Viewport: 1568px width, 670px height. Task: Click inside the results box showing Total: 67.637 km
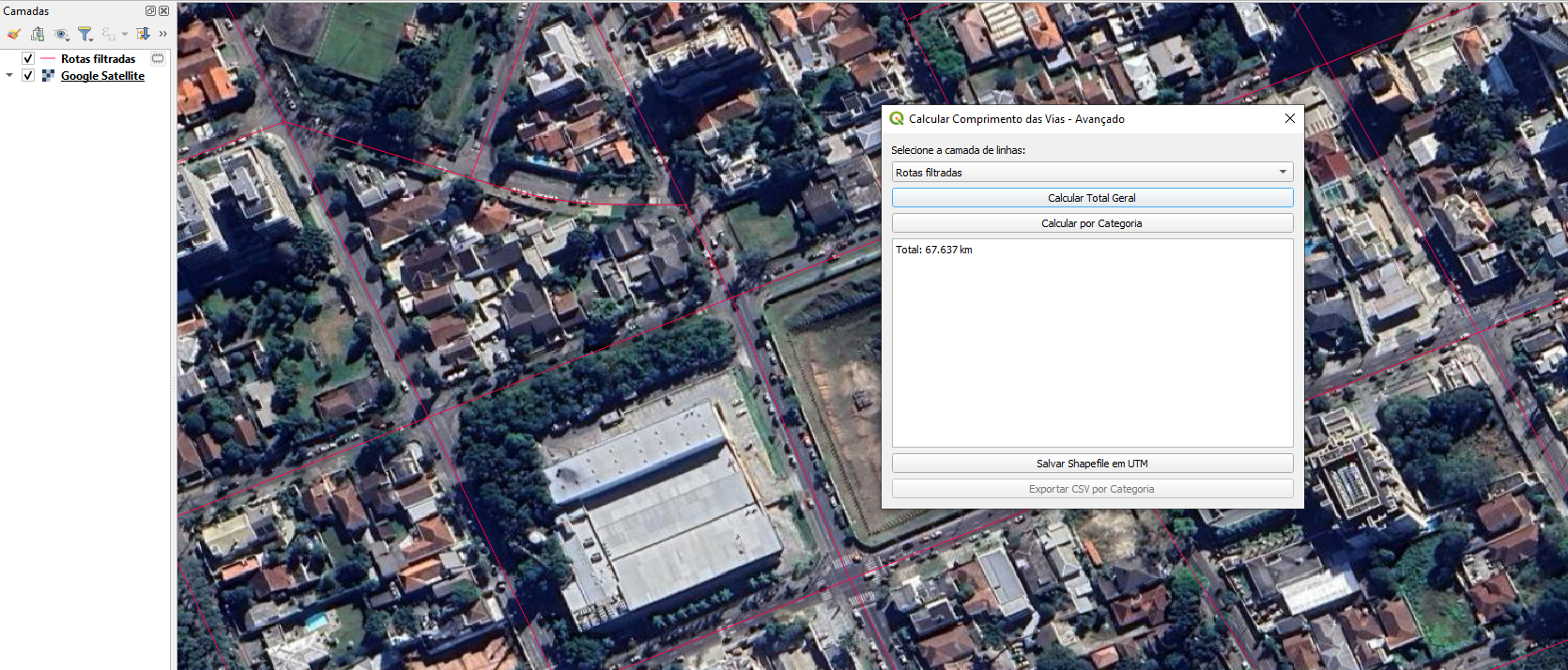point(1092,343)
